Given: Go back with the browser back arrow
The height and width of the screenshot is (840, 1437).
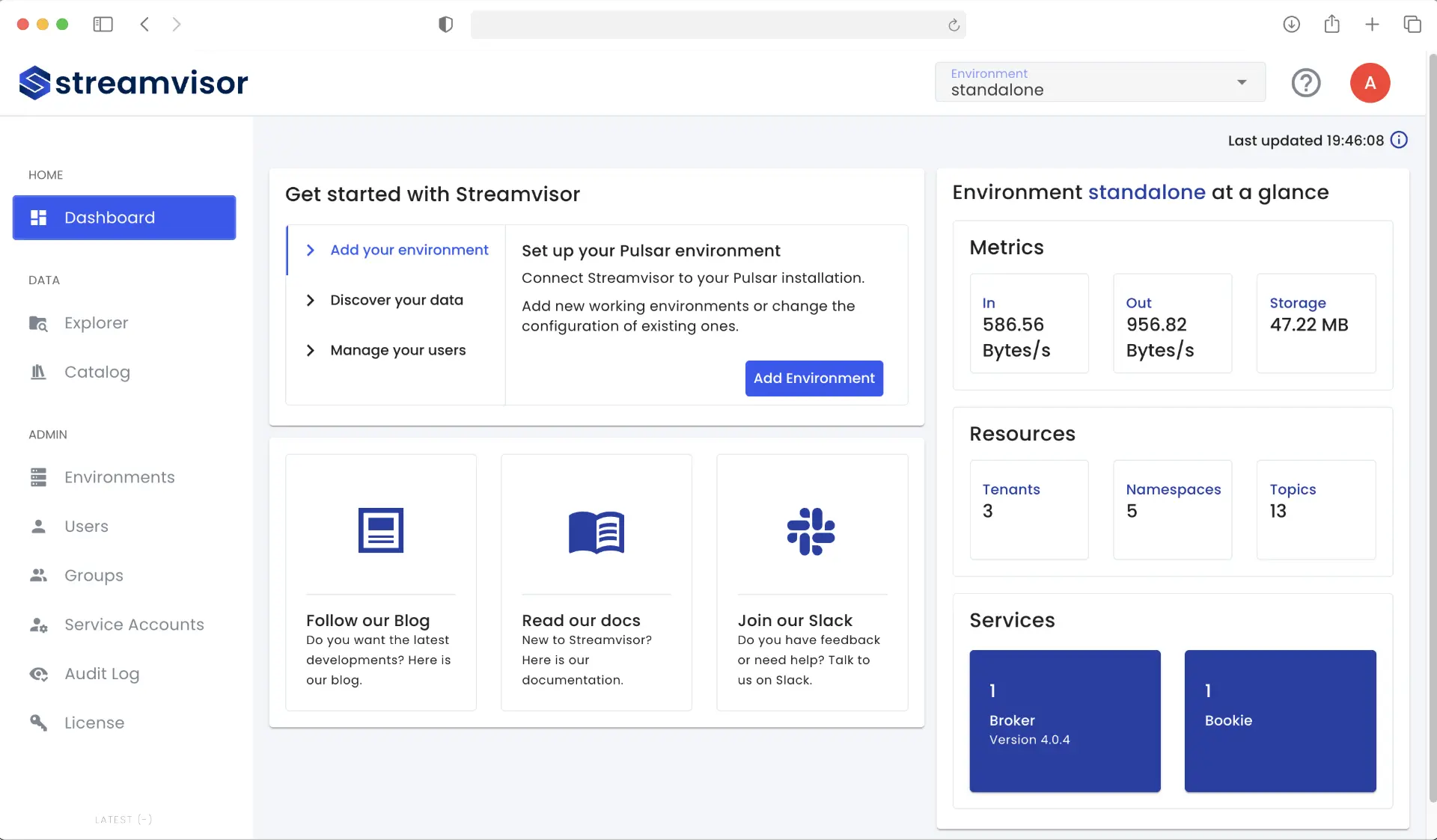Looking at the screenshot, I should tap(144, 25).
